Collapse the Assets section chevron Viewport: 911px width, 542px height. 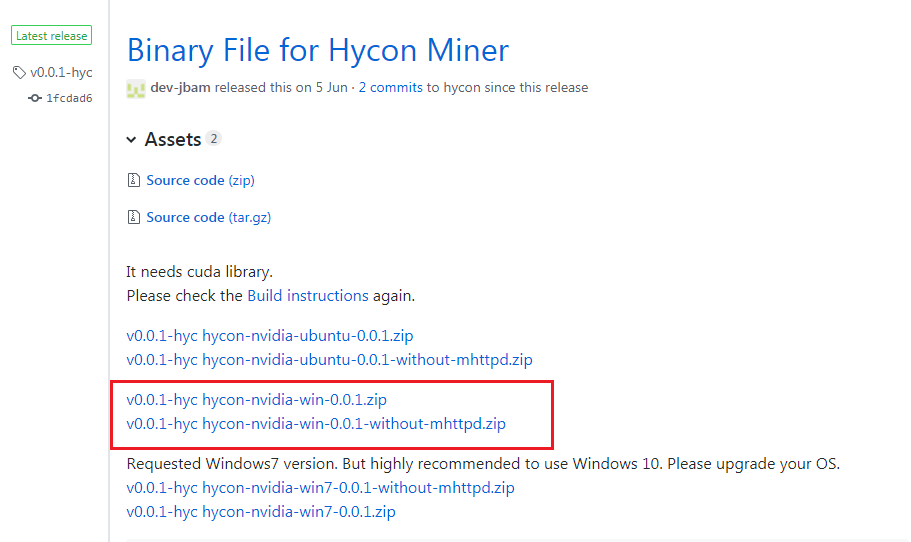click(131, 140)
